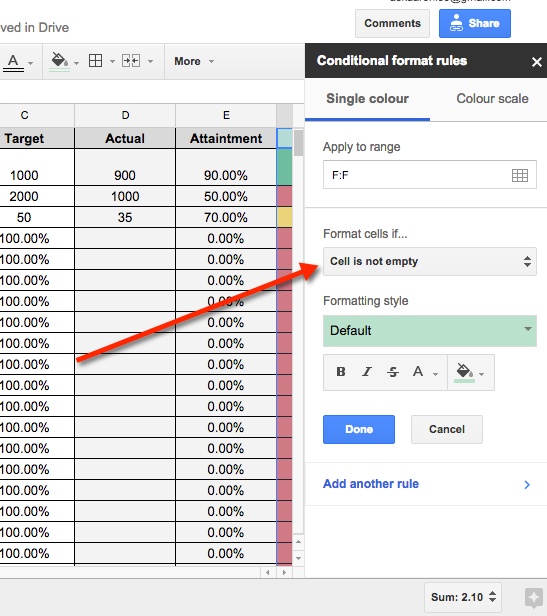Open the merge cells dropdown arrow

pos(150,61)
